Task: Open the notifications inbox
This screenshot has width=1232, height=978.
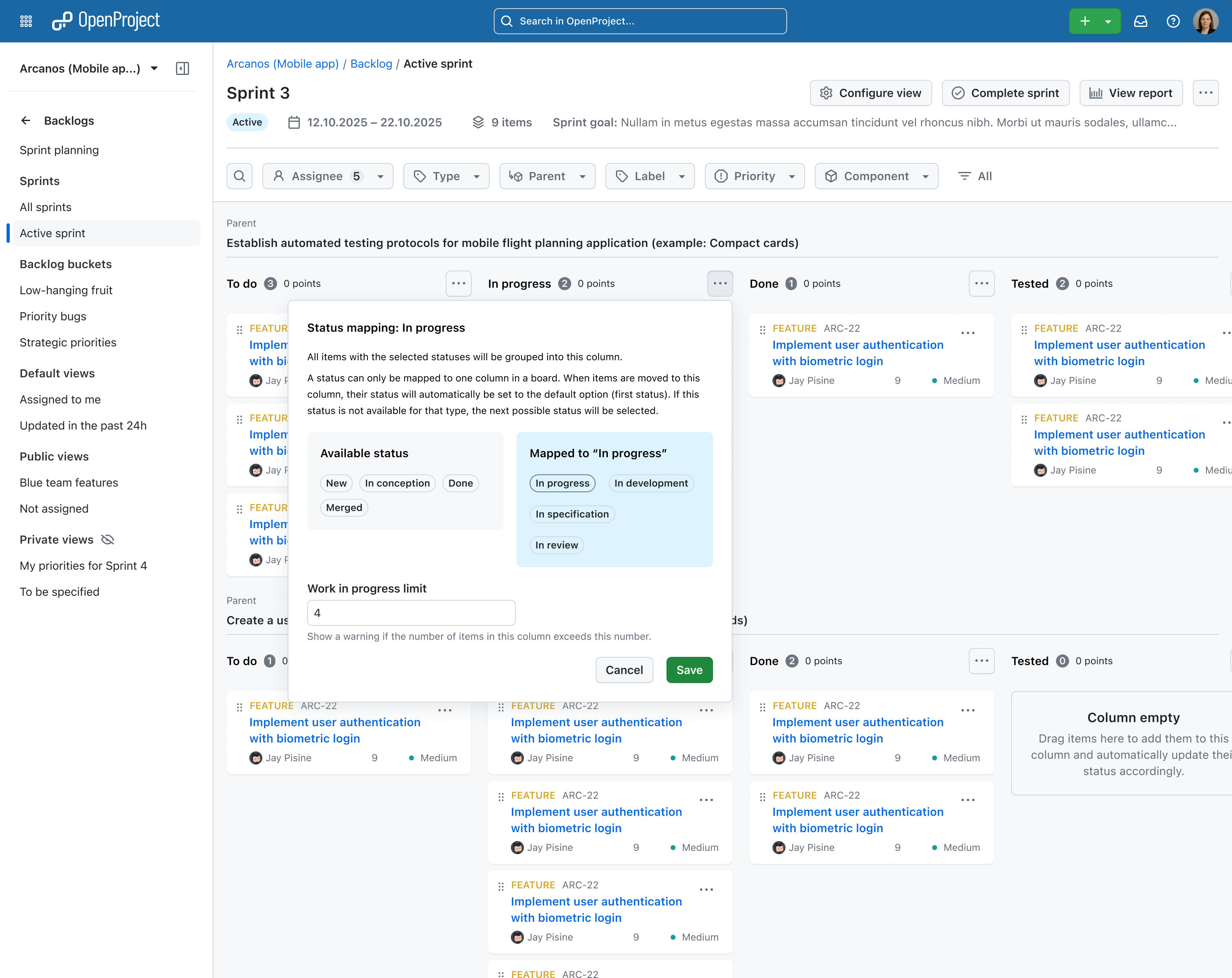Action: [x=1141, y=20]
